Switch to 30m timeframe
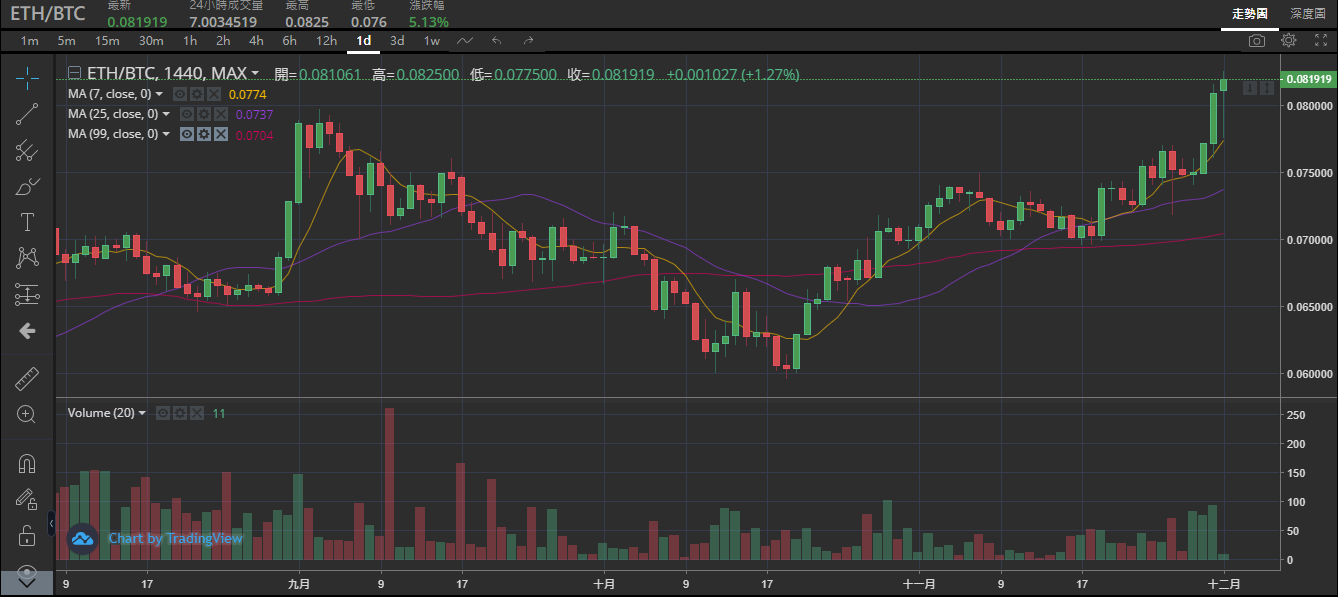 (151, 41)
